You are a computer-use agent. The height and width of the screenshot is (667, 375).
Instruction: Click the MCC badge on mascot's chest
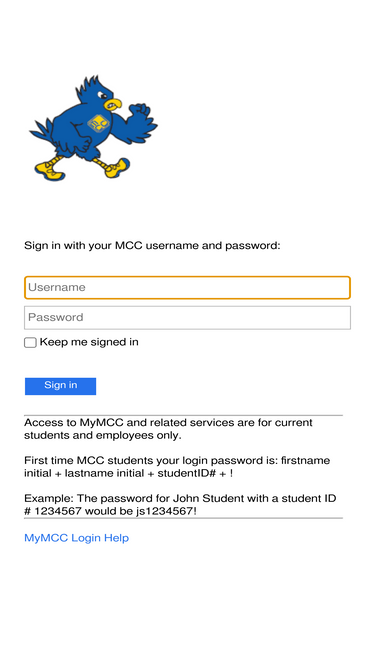[x=99, y=124]
